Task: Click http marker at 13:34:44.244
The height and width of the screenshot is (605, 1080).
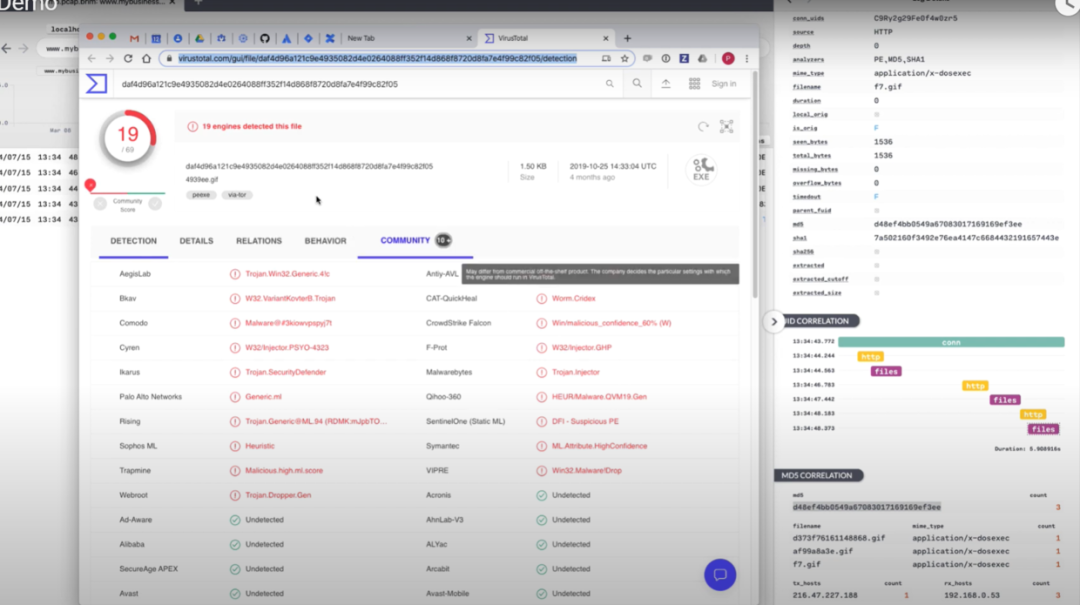Action: [871, 356]
